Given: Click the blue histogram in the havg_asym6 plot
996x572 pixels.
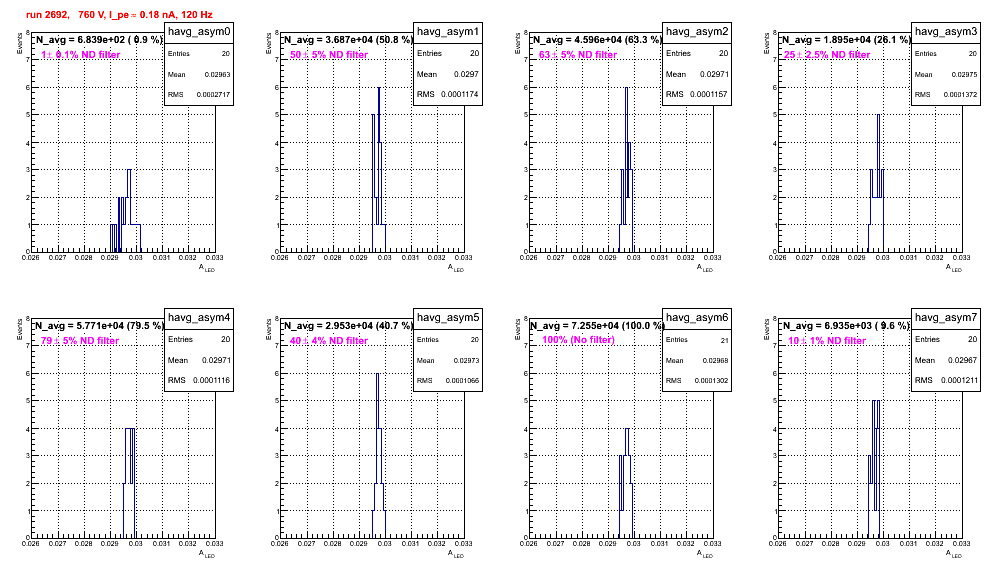Looking at the screenshot, I should 626,483.
